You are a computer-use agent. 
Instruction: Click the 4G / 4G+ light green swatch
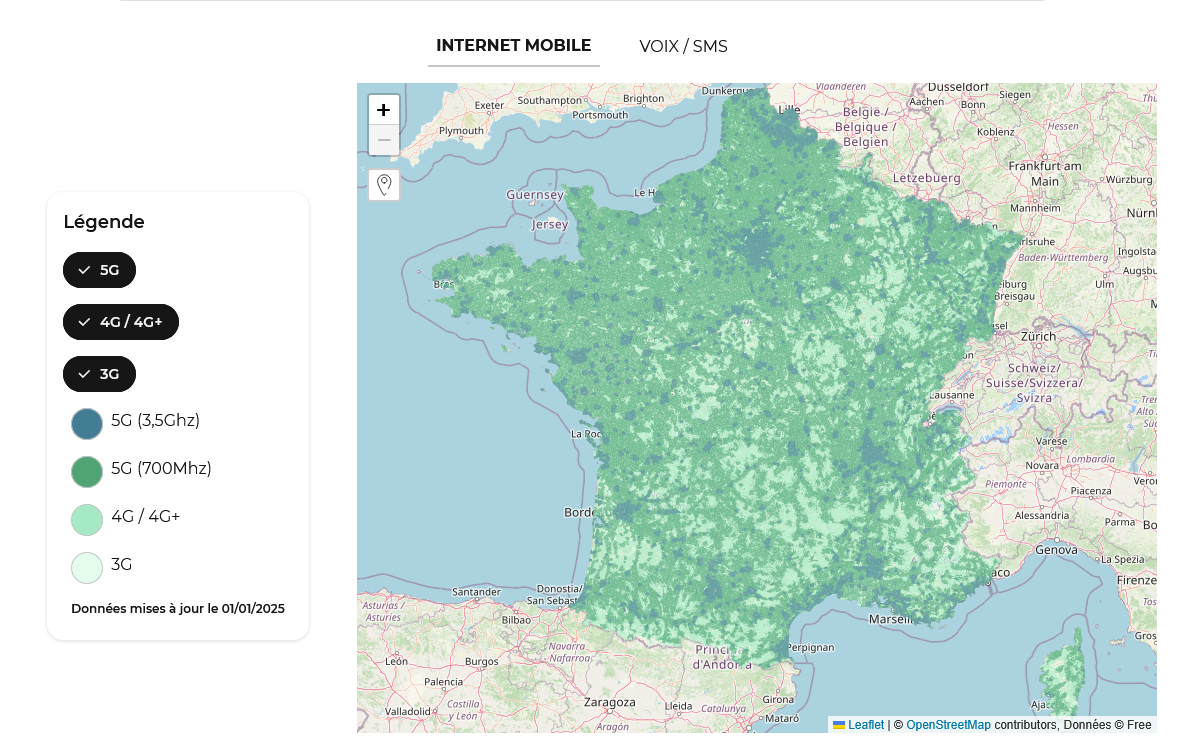pos(87,520)
